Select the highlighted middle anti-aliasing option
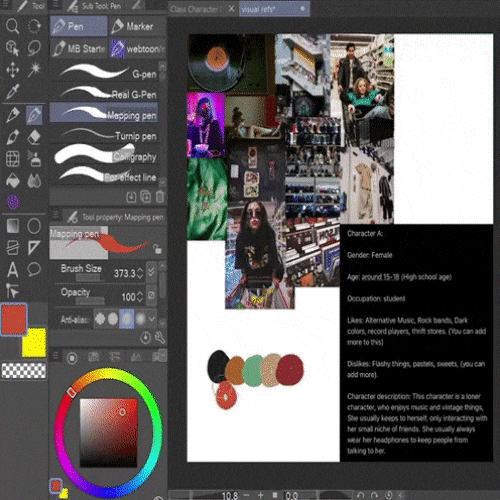The width and height of the screenshot is (500, 500). point(127,319)
